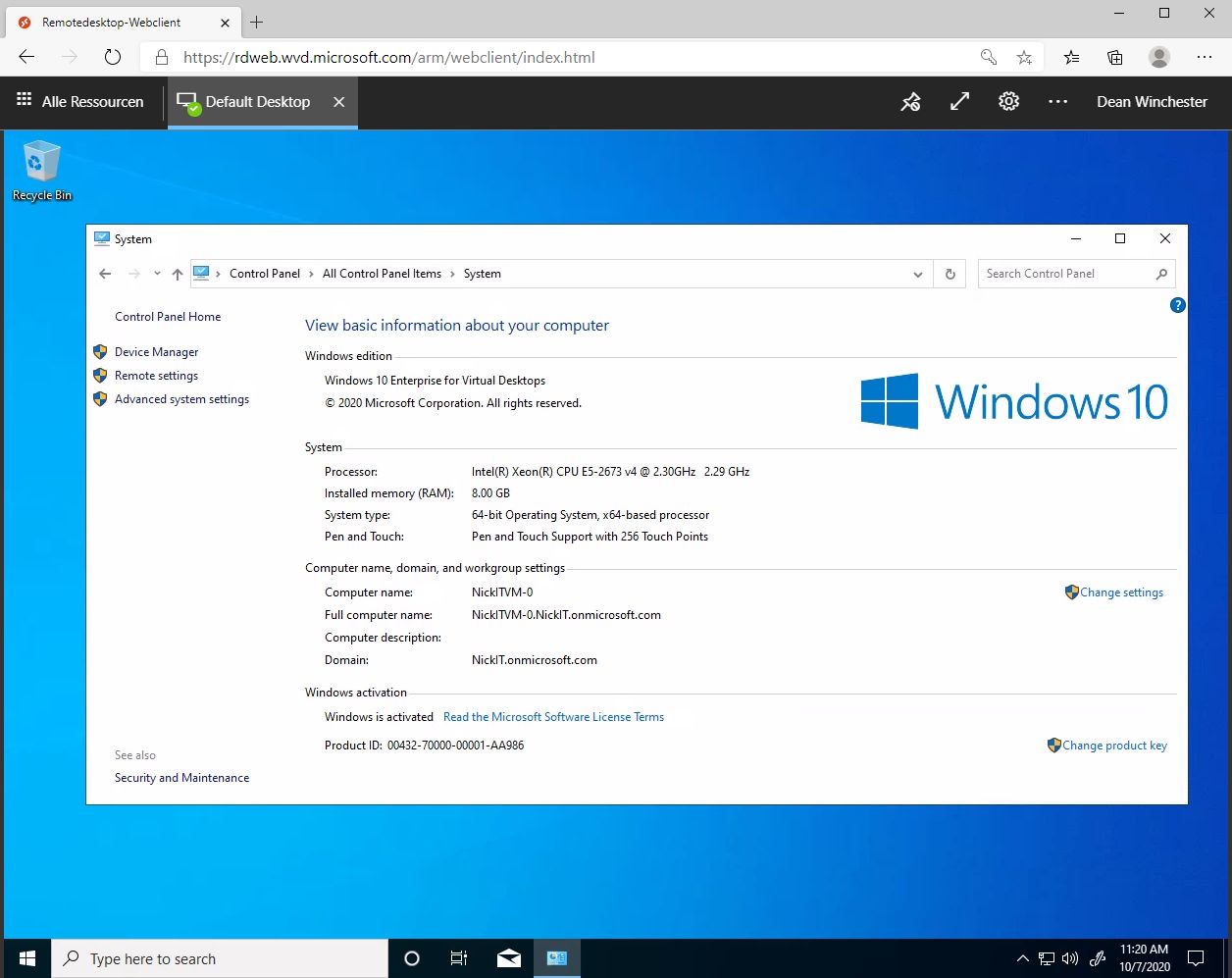Click Back arrow in System window

[105, 274]
